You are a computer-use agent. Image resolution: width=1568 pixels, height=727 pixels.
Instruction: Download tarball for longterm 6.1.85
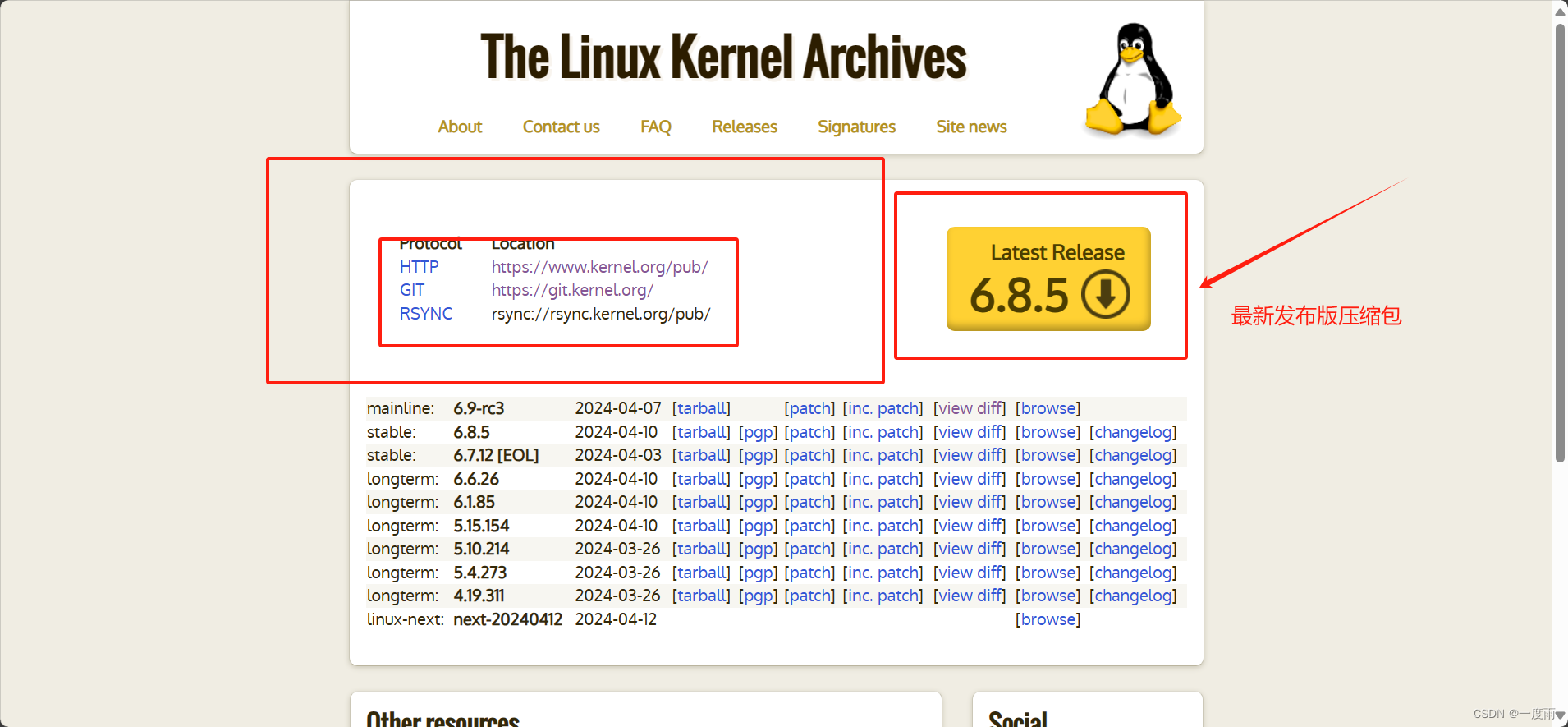[x=701, y=502]
